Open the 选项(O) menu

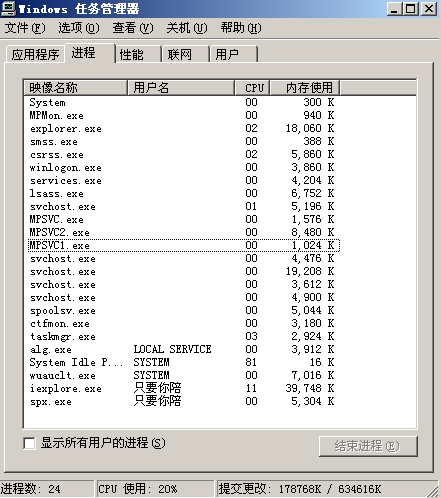pyautogui.click(x=79, y=28)
